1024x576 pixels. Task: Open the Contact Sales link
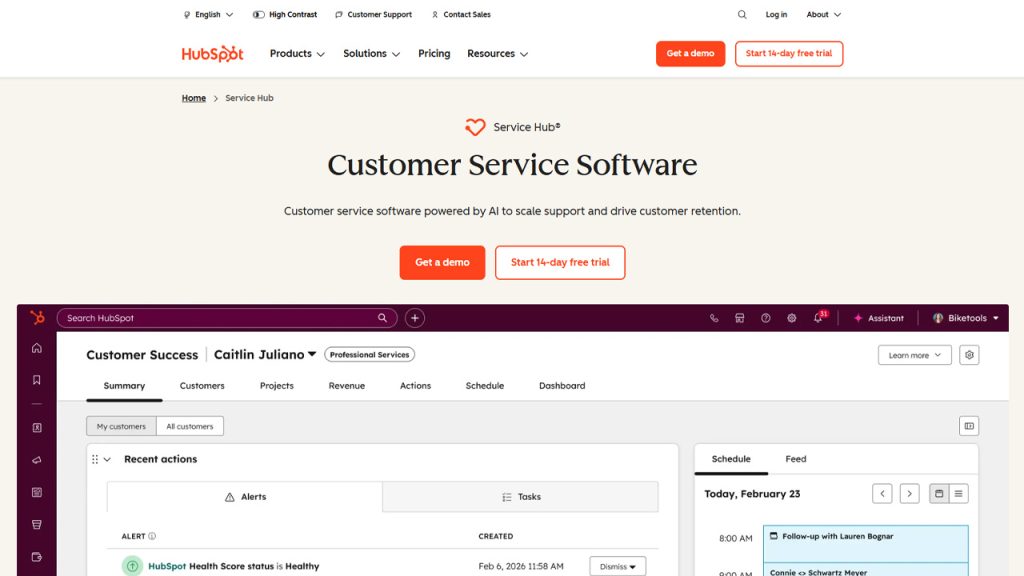461,14
